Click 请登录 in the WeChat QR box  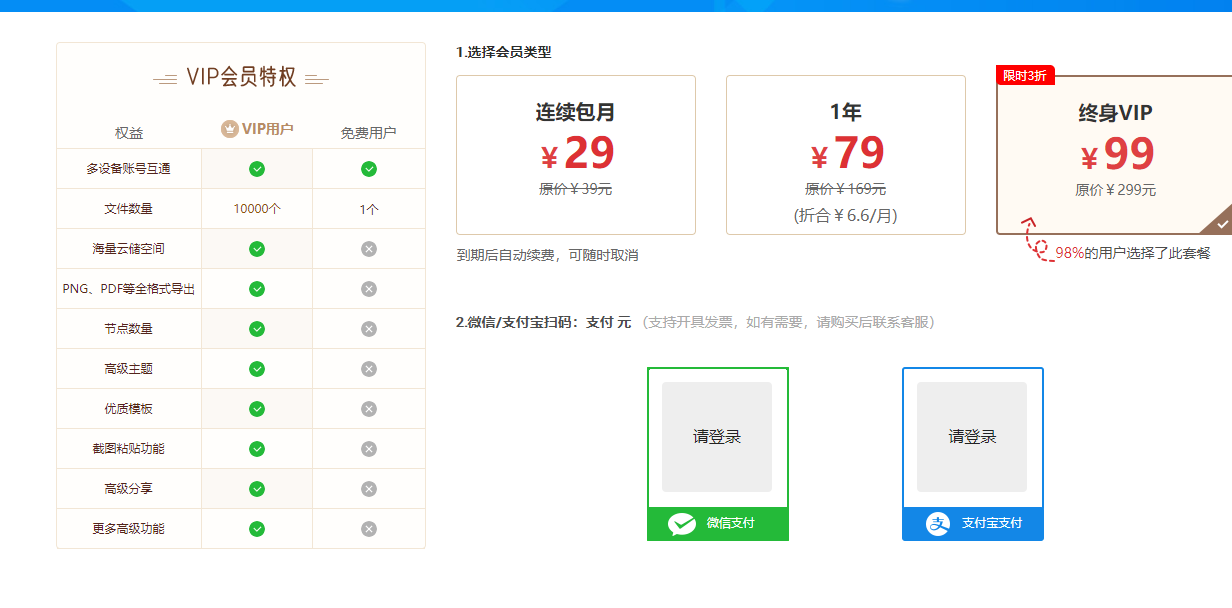(x=717, y=437)
